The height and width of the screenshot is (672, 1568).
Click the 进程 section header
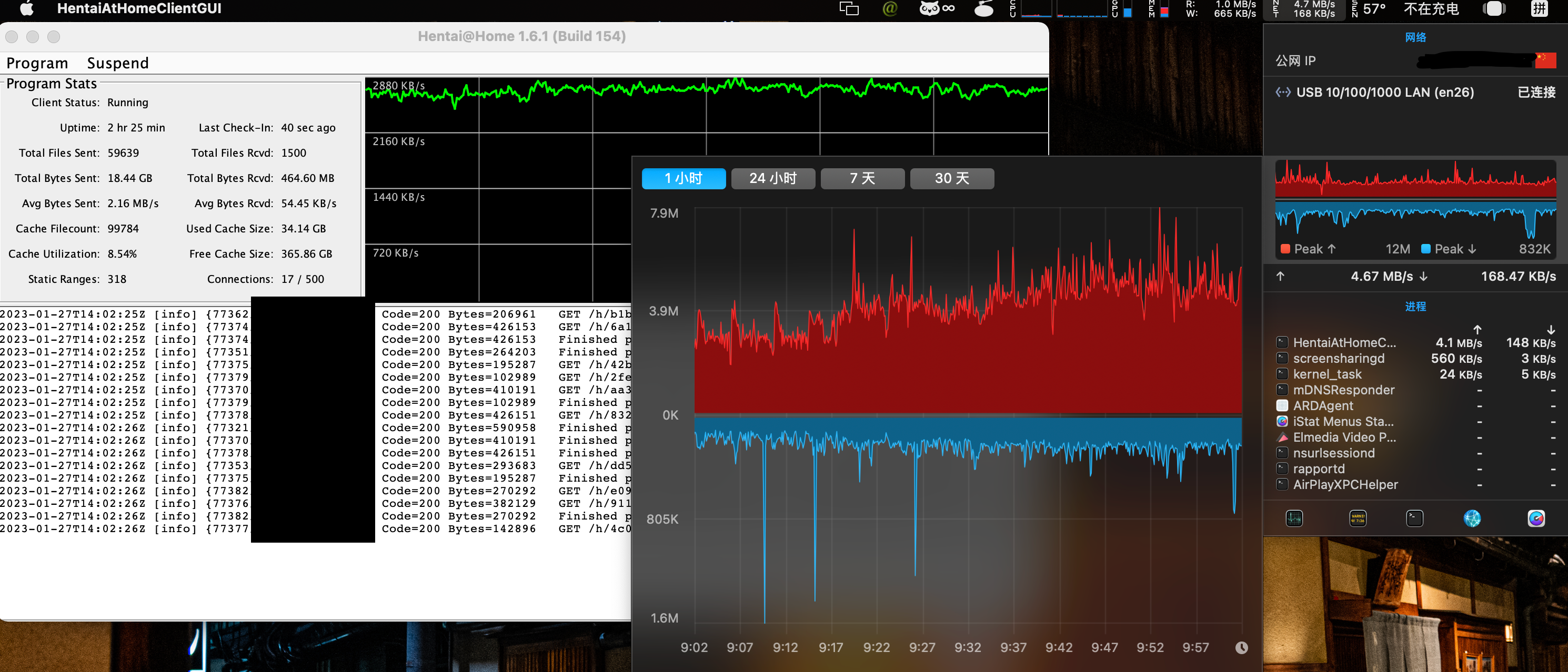1415,307
